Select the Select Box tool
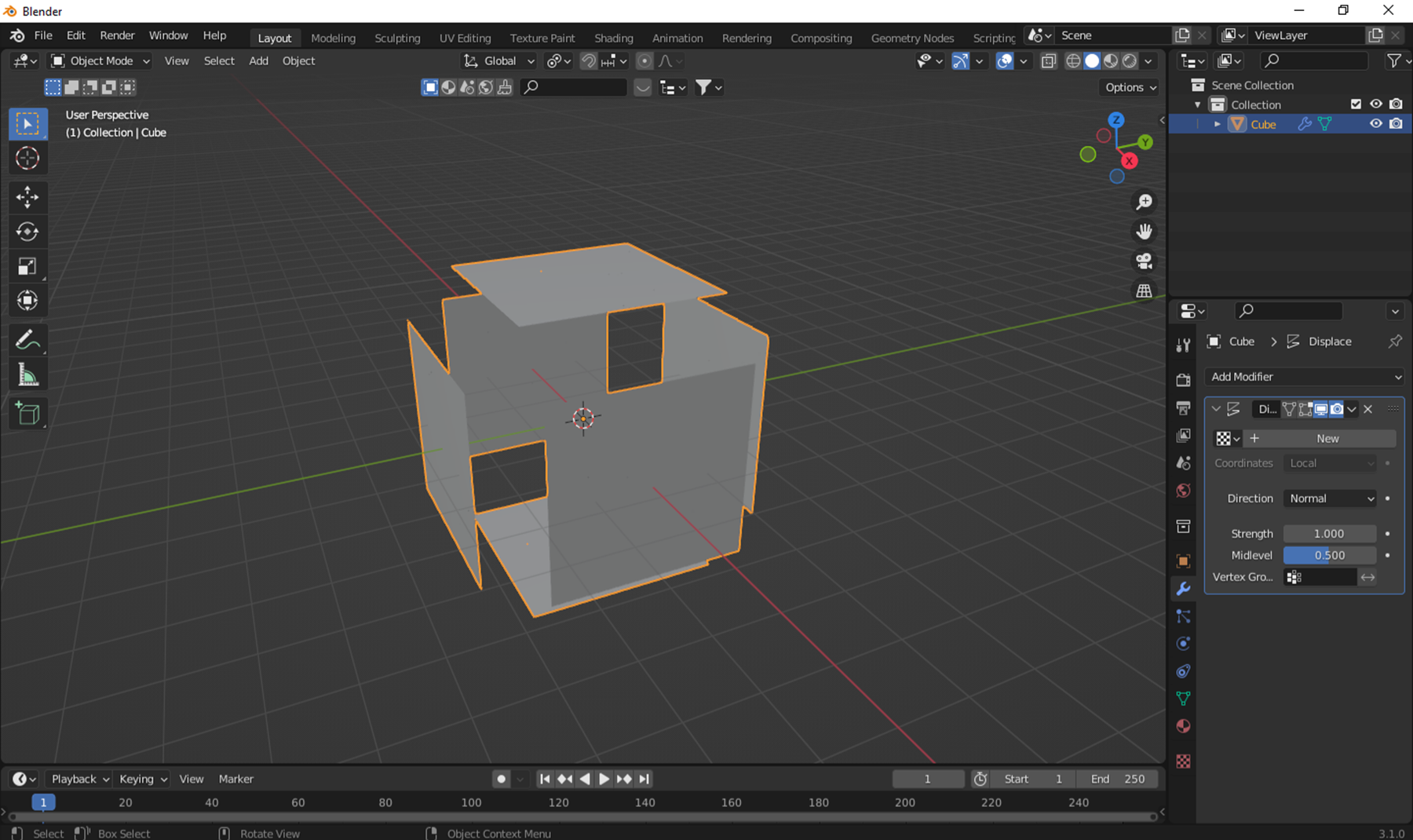1413x840 pixels. tap(27, 124)
